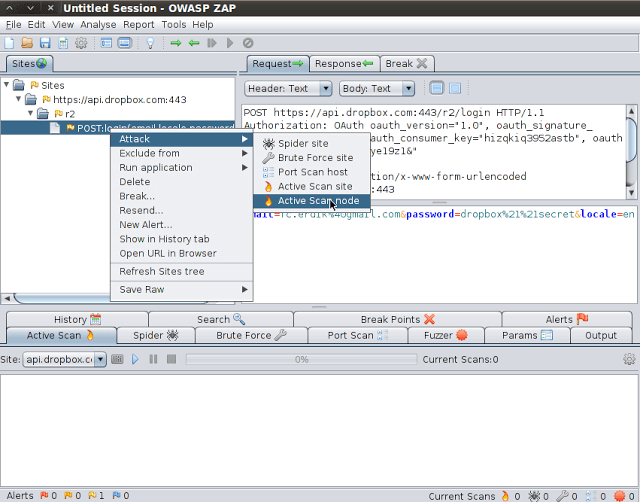Select Open URL in Browser entry
Image resolution: width=640 pixels, height=502 pixels.
[x=182, y=253]
